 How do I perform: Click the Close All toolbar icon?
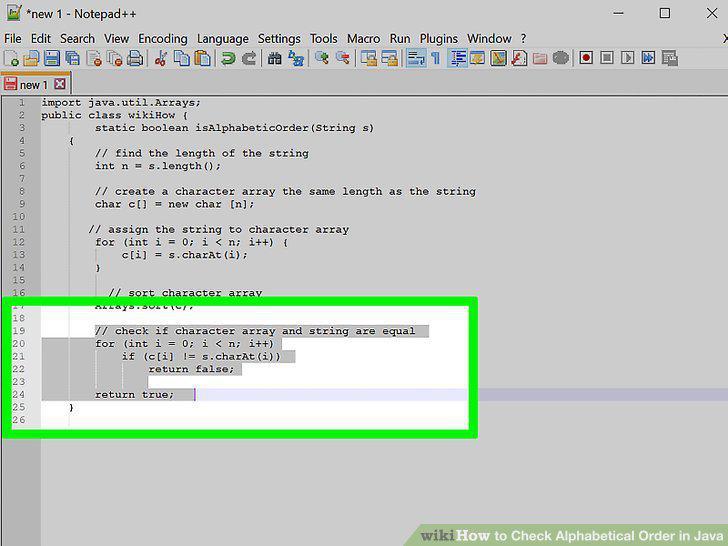114,58
